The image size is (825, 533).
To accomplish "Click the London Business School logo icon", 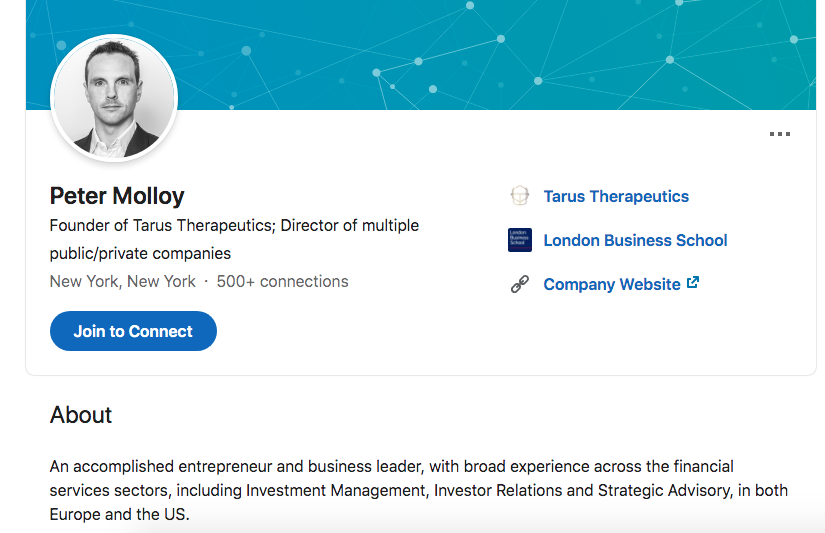I will pyautogui.click(x=520, y=240).
